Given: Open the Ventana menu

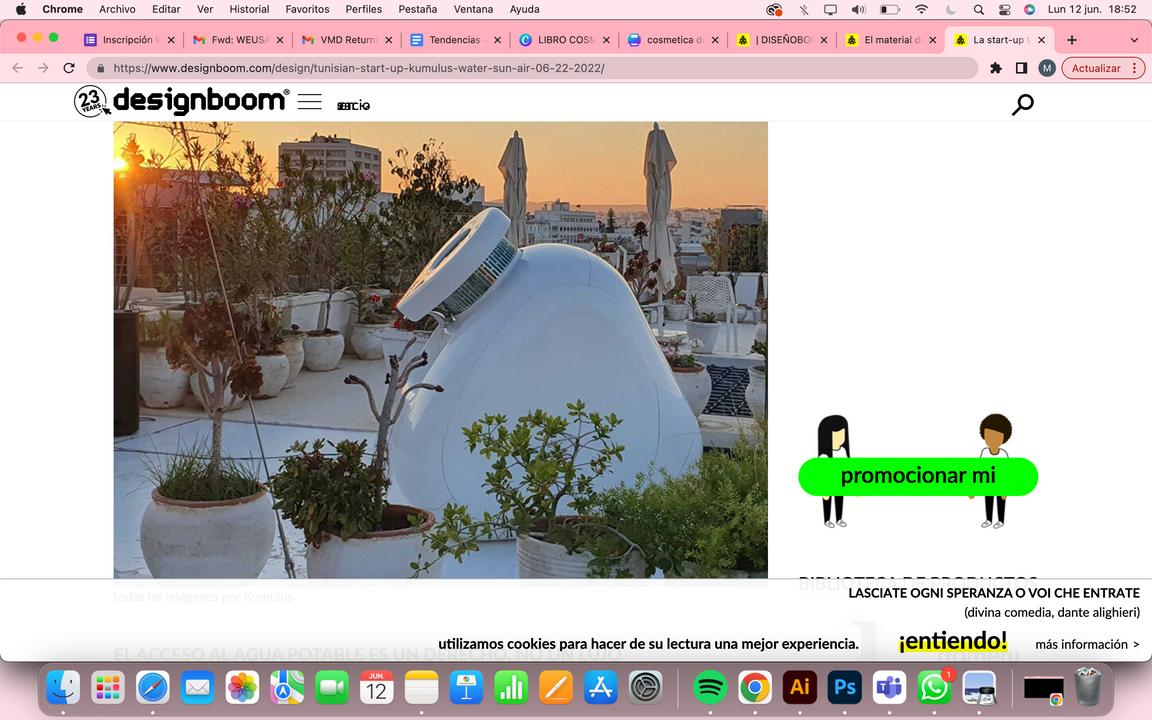Looking at the screenshot, I should 473,10.
